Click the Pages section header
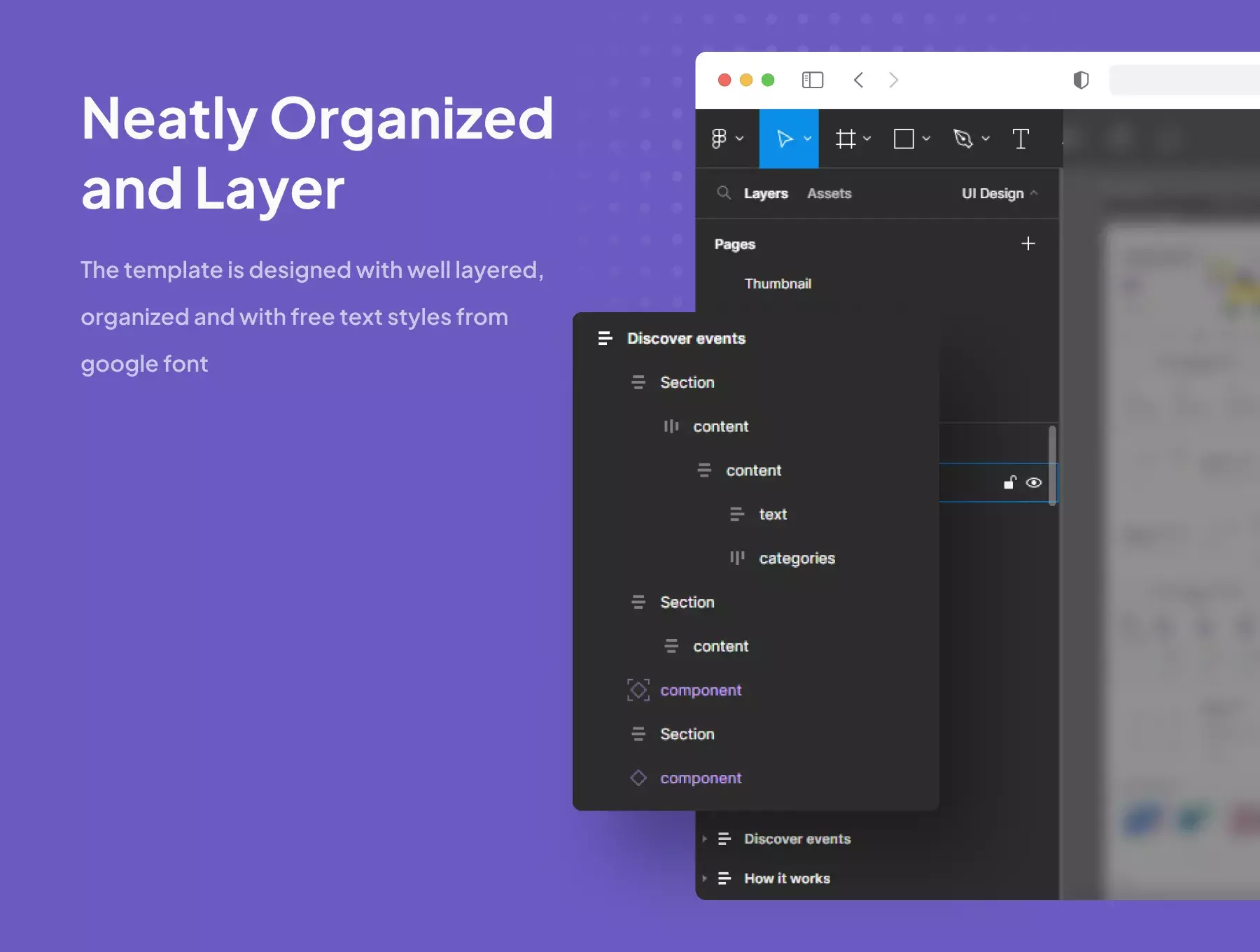This screenshot has height=952, width=1260. click(734, 244)
